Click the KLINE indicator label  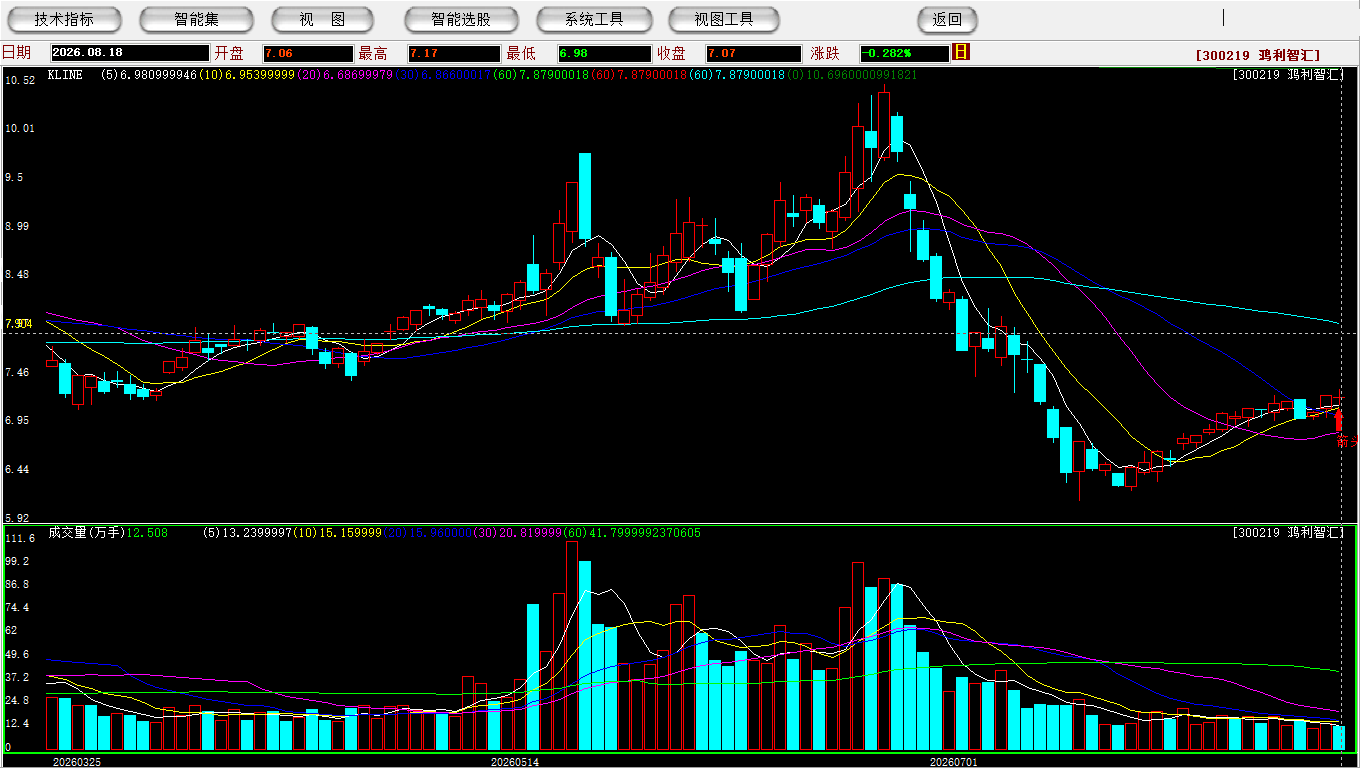(65, 75)
